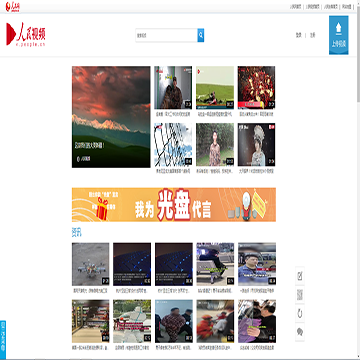Open the second link in the top-right navigation
Viewport: 360px width, 360px height.
(x=313, y=6)
